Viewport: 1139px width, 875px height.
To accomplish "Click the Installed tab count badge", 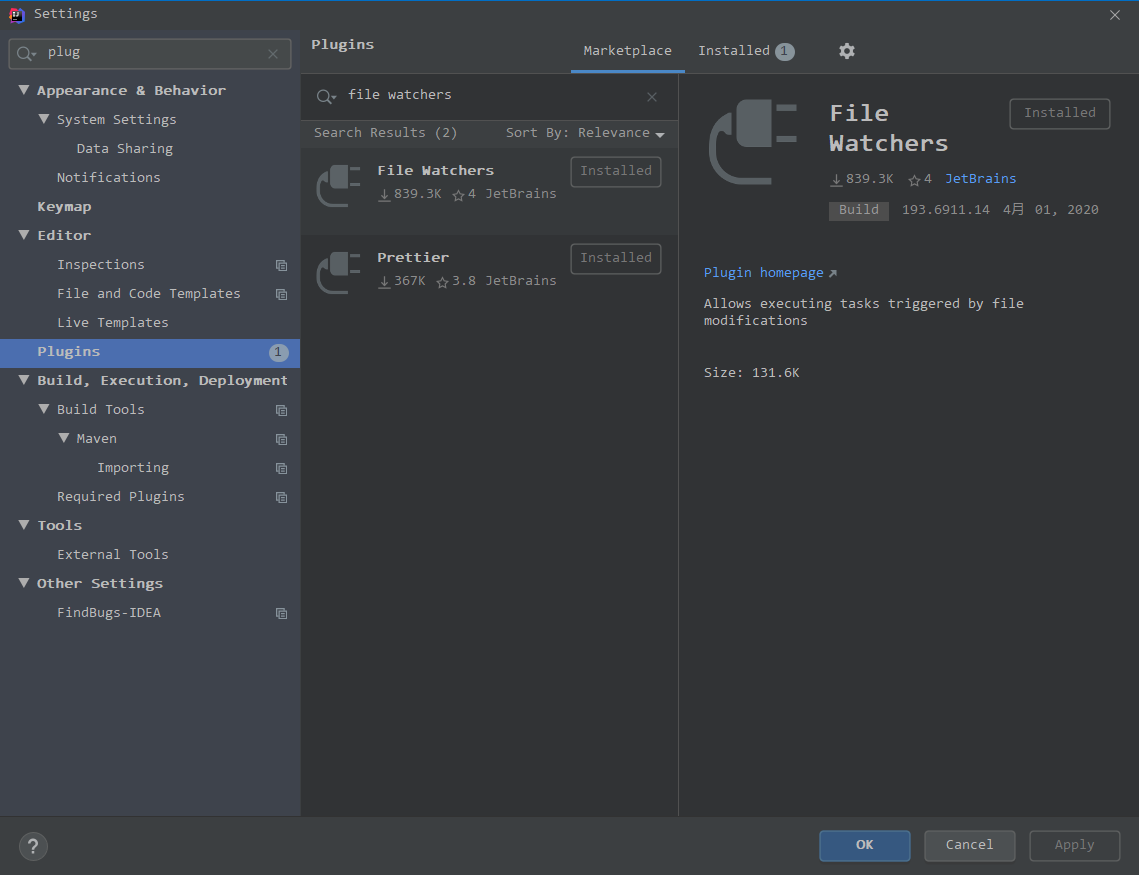I will pos(785,52).
